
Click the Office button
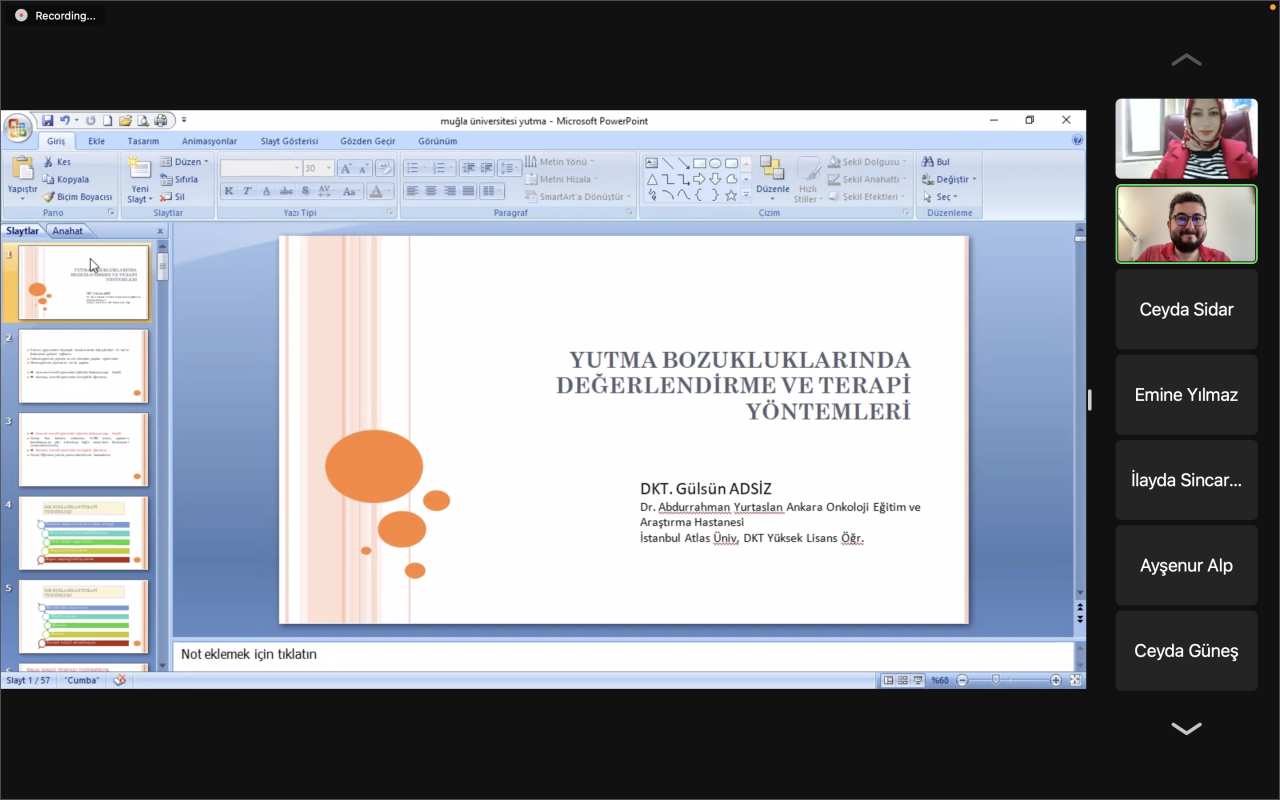tap(17, 128)
